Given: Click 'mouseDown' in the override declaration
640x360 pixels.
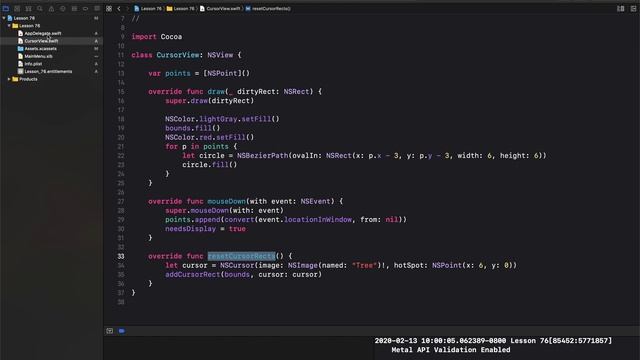Looking at the screenshot, I should [227, 201].
